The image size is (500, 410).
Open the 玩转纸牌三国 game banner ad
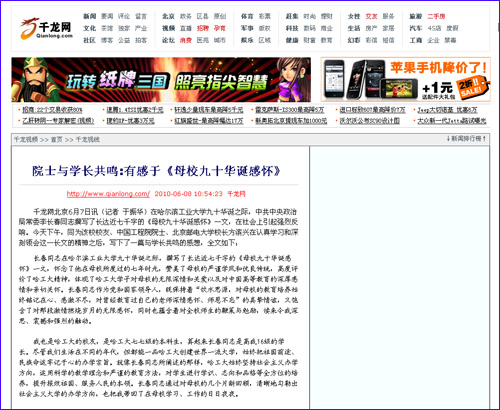pyautogui.click(x=161, y=80)
